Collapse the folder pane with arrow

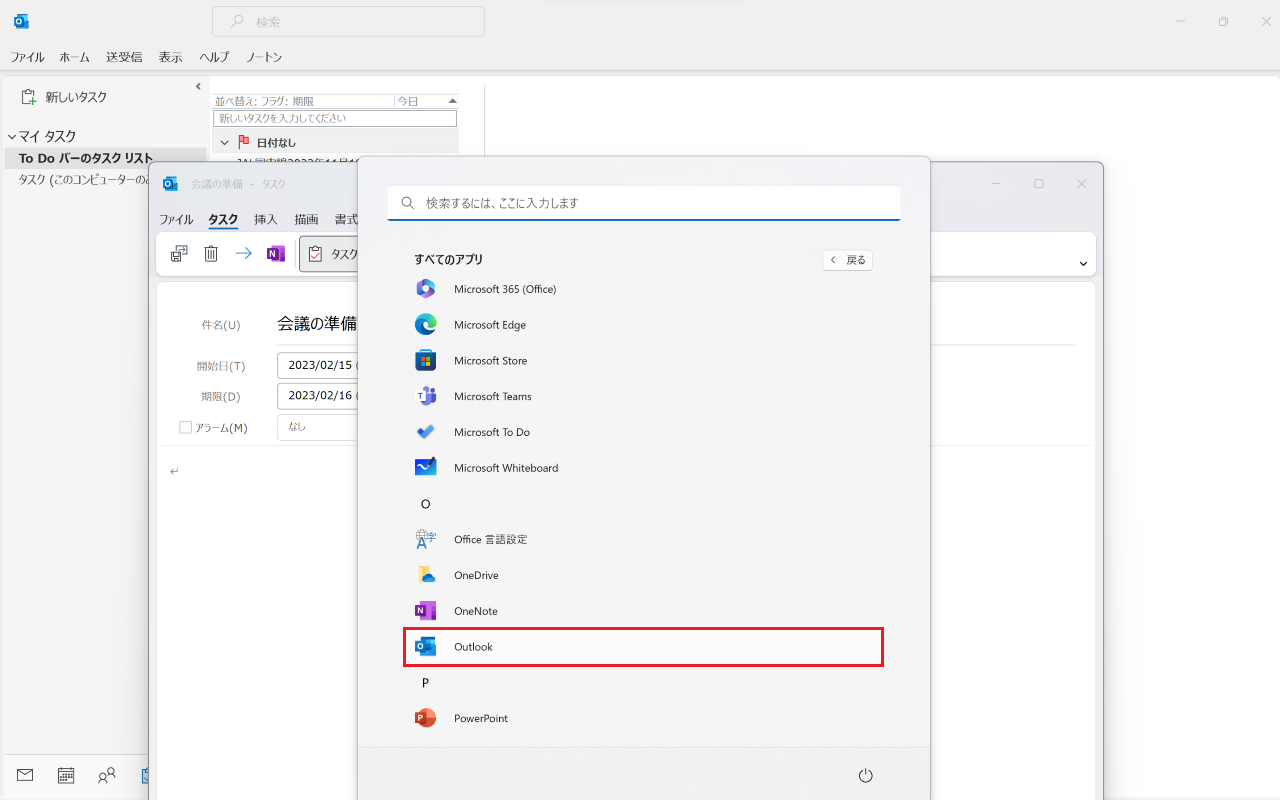tap(198, 87)
